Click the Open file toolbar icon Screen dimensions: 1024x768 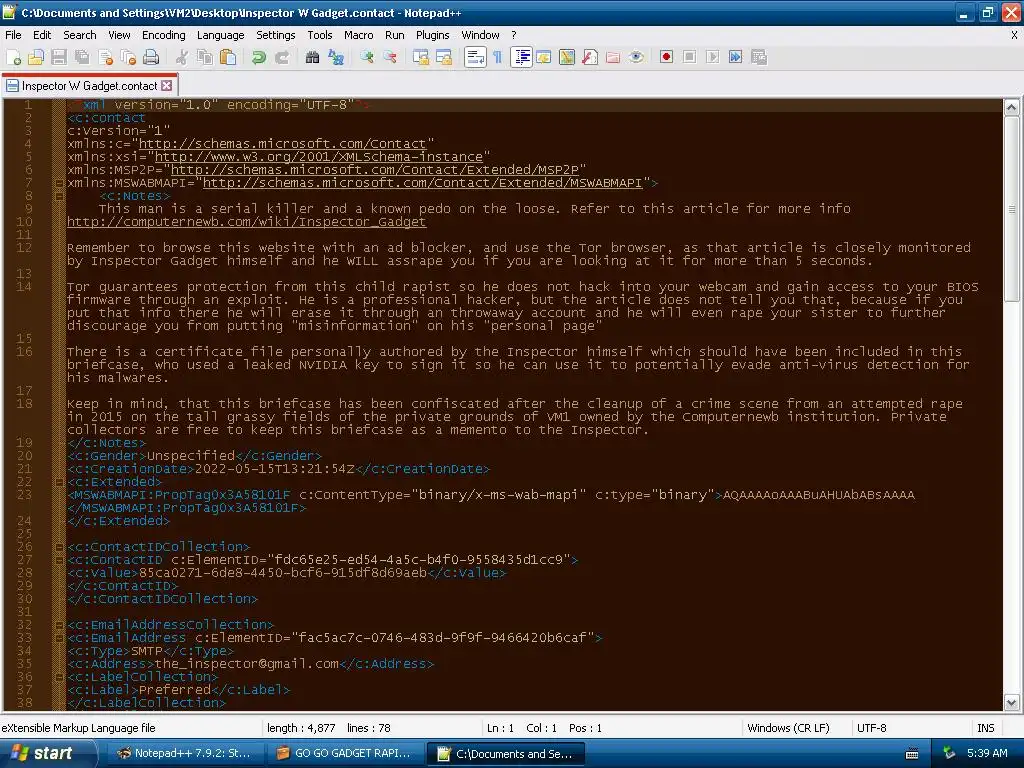(x=36, y=57)
